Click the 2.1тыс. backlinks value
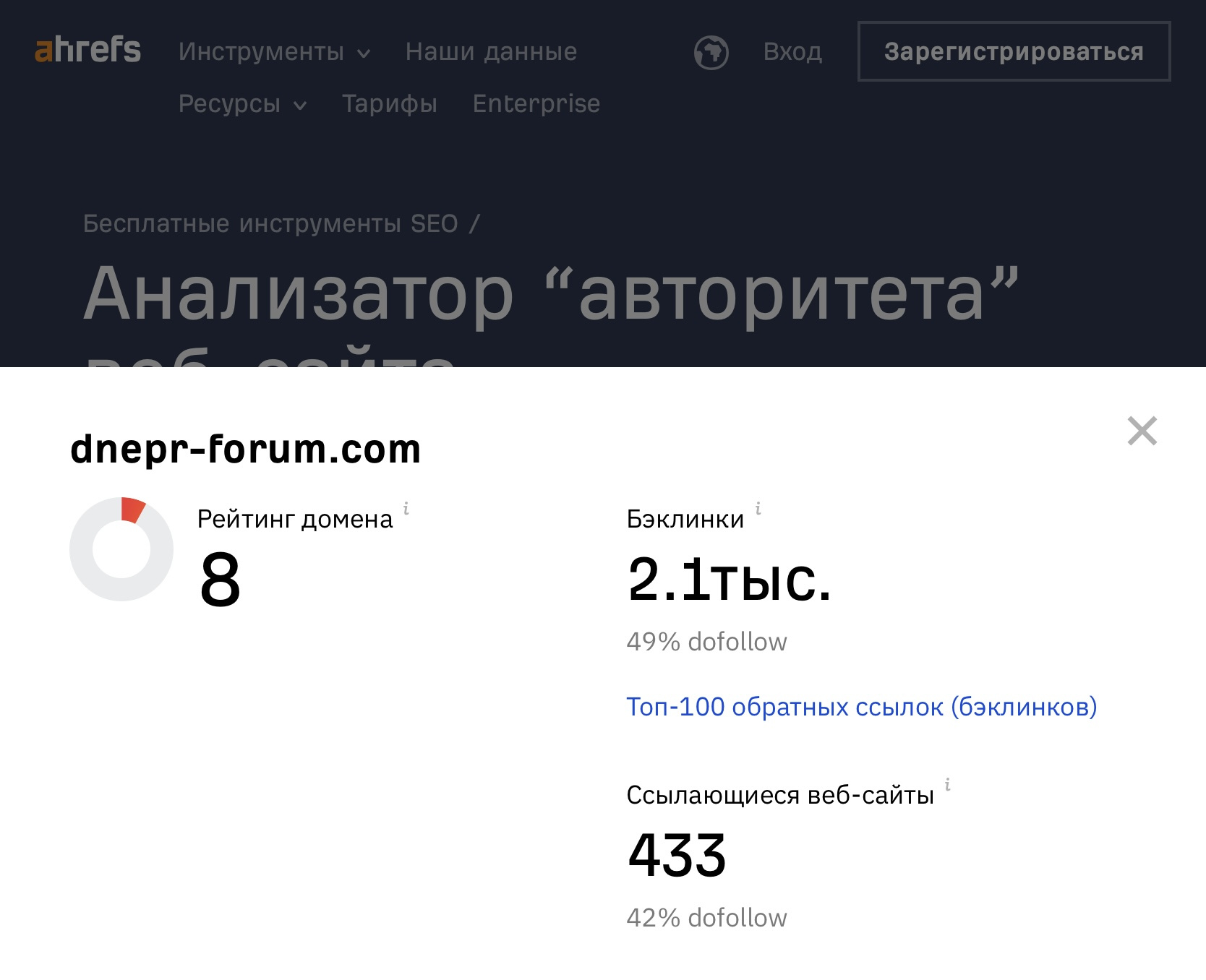 pos(730,579)
